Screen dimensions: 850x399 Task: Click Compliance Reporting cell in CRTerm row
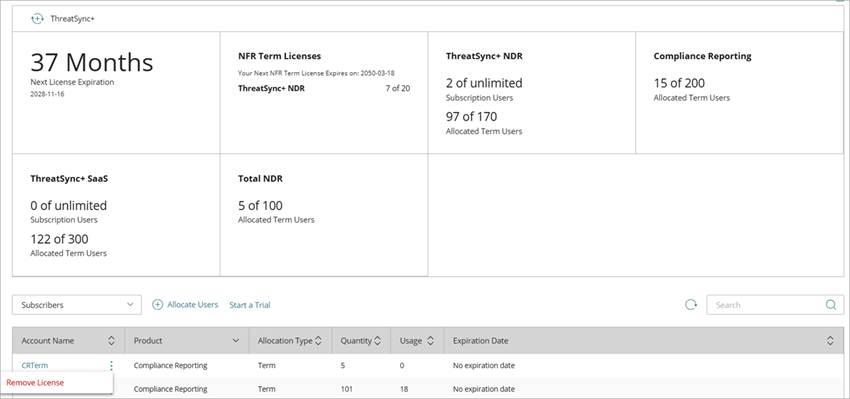[x=171, y=365]
